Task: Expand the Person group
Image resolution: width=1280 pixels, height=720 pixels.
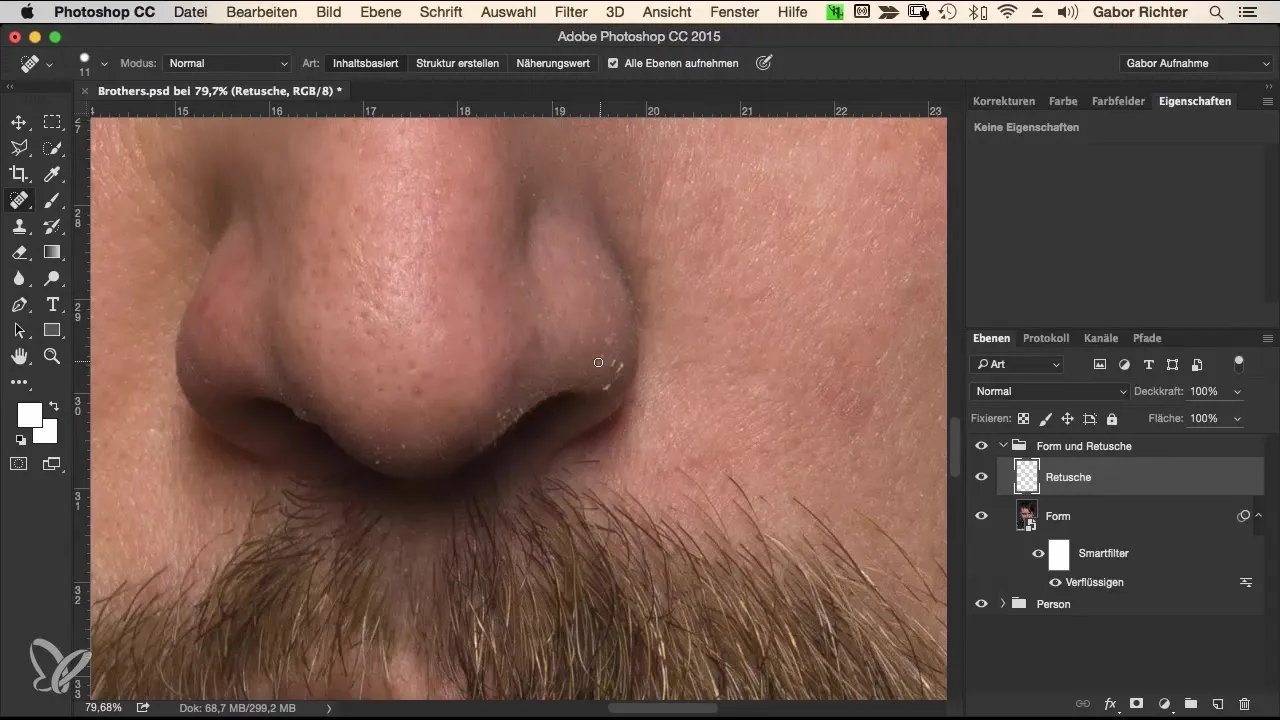Action: point(1003,604)
